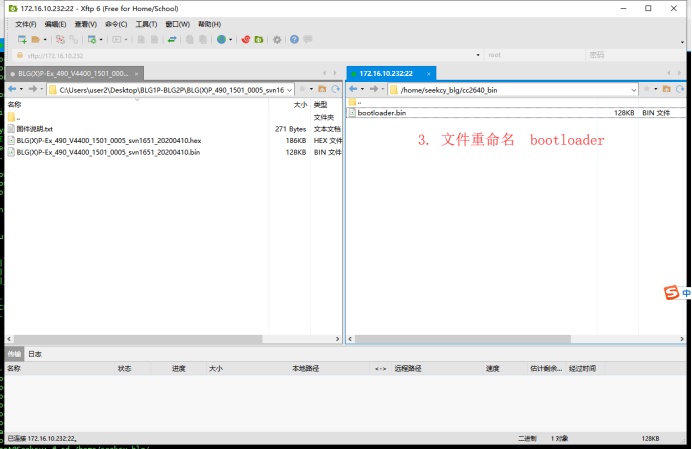This screenshot has width=692, height=449.
Task: Close the 172.16.10.232:22 remote tab
Action: (429, 74)
